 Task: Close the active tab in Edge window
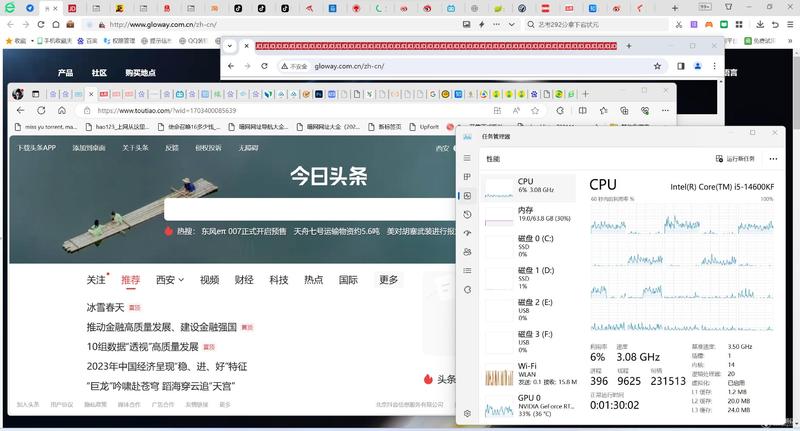tap(91, 94)
